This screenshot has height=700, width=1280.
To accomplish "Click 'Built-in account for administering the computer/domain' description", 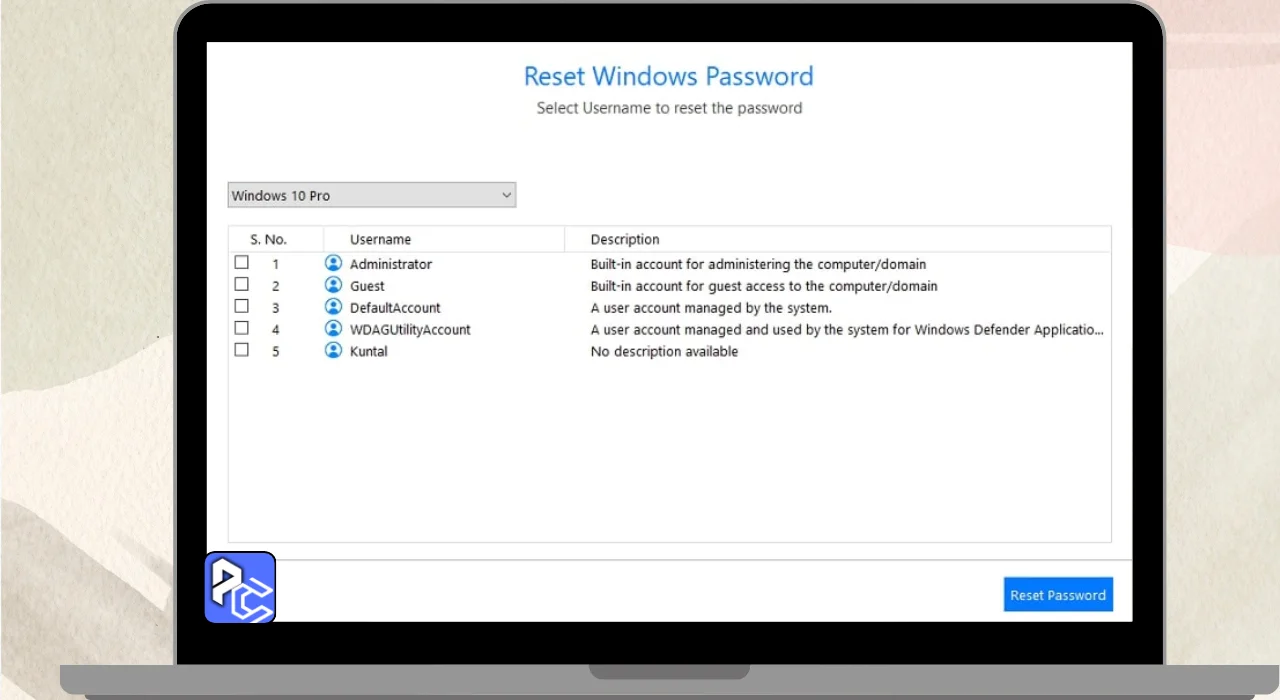I will [x=758, y=264].
